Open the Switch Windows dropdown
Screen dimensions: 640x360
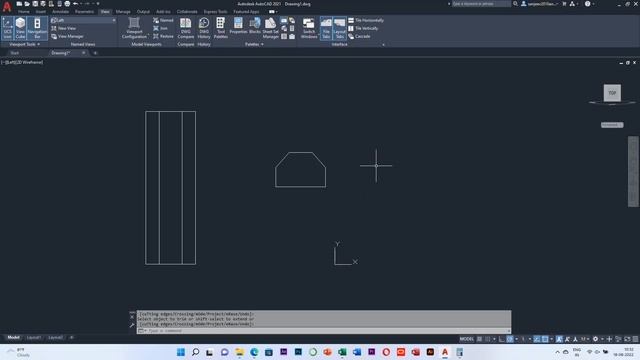click(x=309, y=28)
